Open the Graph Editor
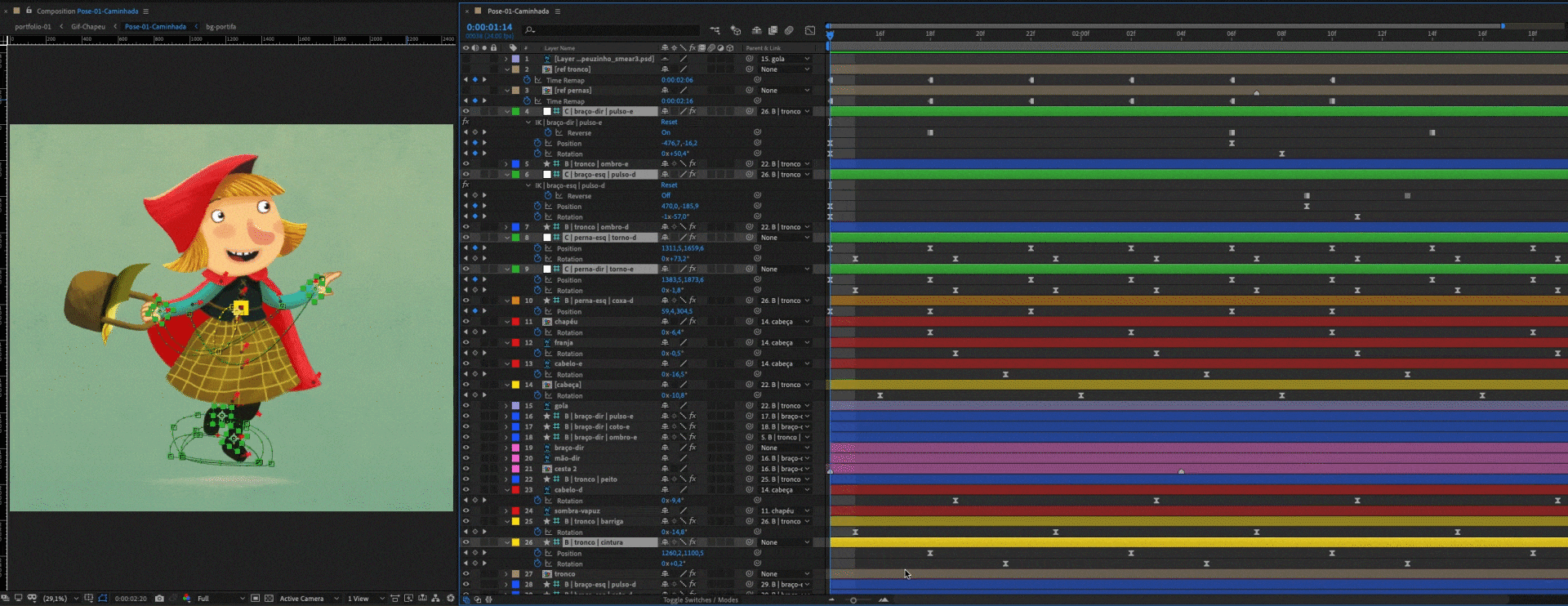The height and width of the screenshot is (606, 1568). click(x=810, y=30)
